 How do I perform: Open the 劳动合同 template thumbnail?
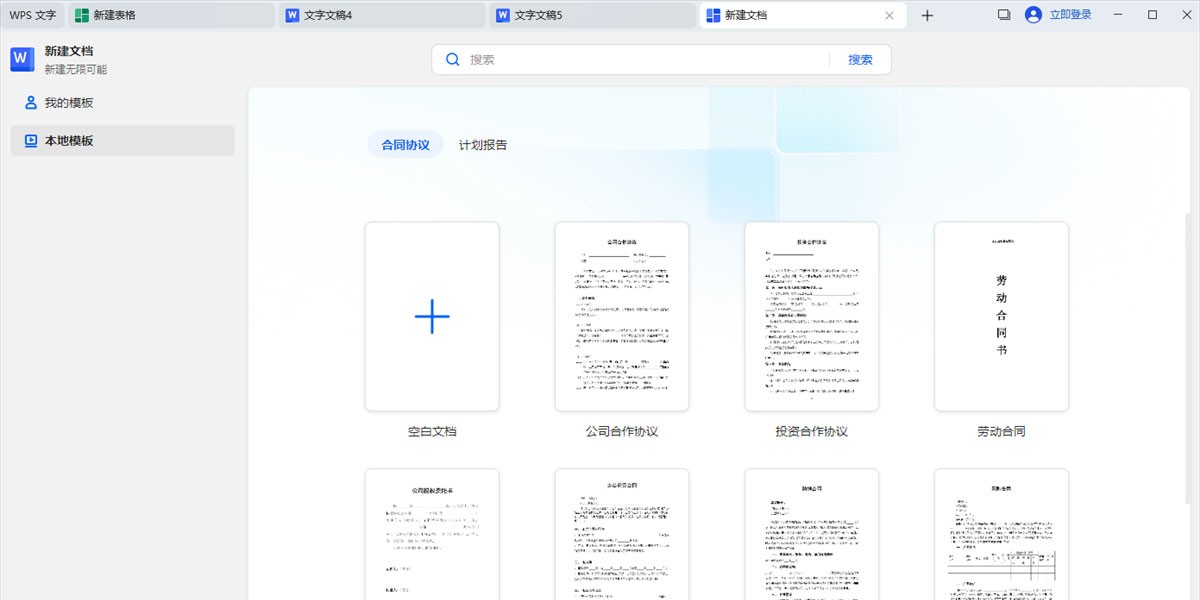click(1002, 316)
